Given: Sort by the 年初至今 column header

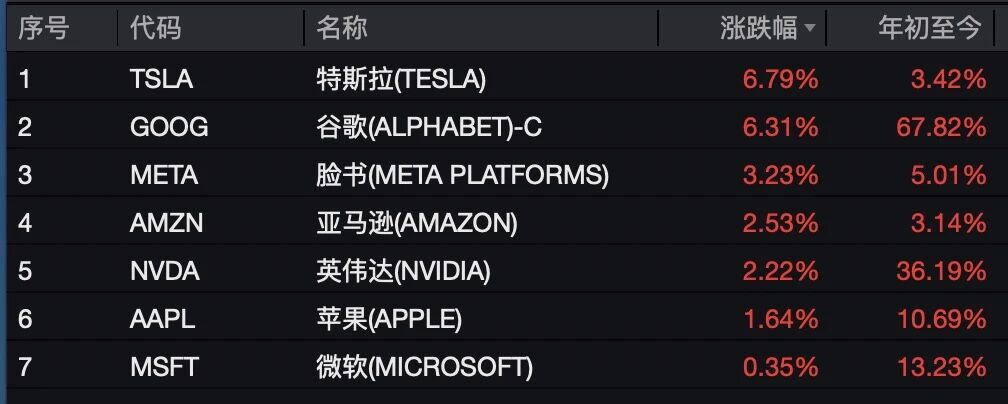Looking at the screenshot, I should pyautogui.click(x=930, y=28).
